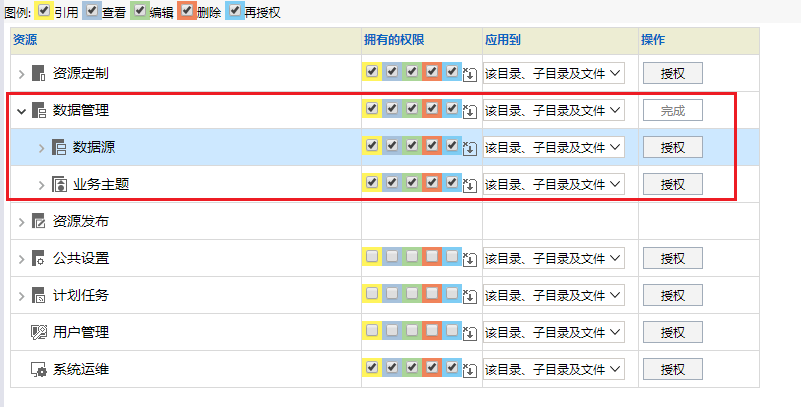This screenshot has height=407, width=801.
Task: Open the 应用到 dropdown for 公共设置
Action: point(554,258)
